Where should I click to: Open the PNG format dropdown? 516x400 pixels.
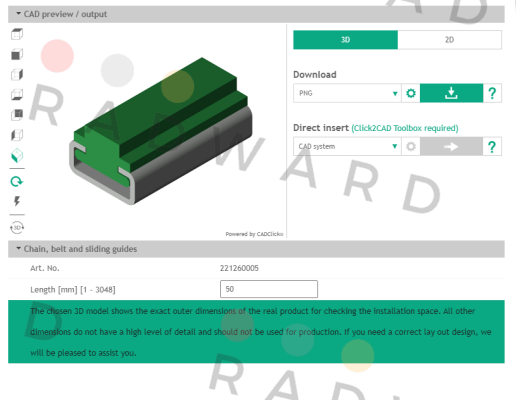click(x=347, y=93)
